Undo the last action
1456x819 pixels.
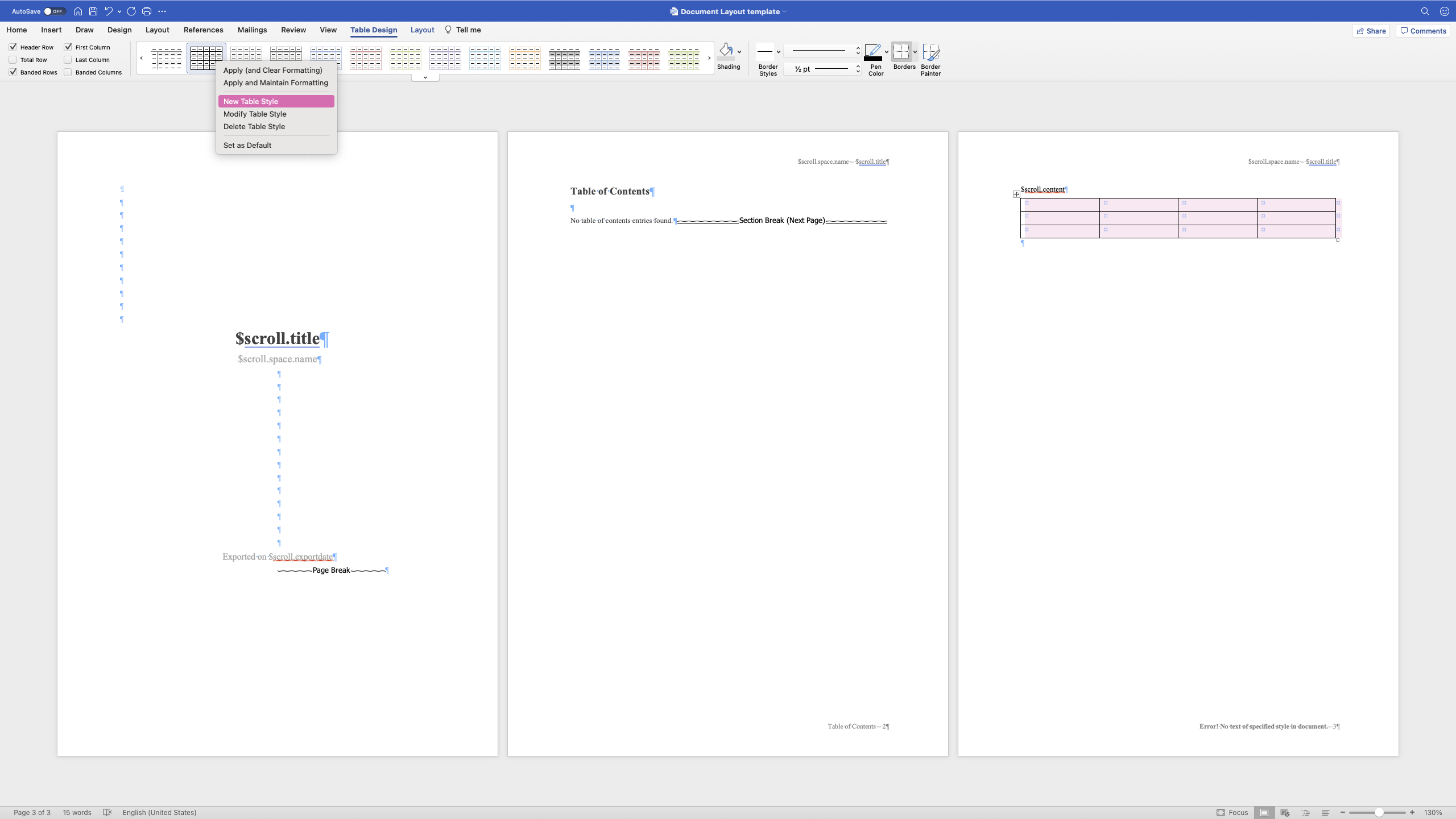(x=108, y=11)
